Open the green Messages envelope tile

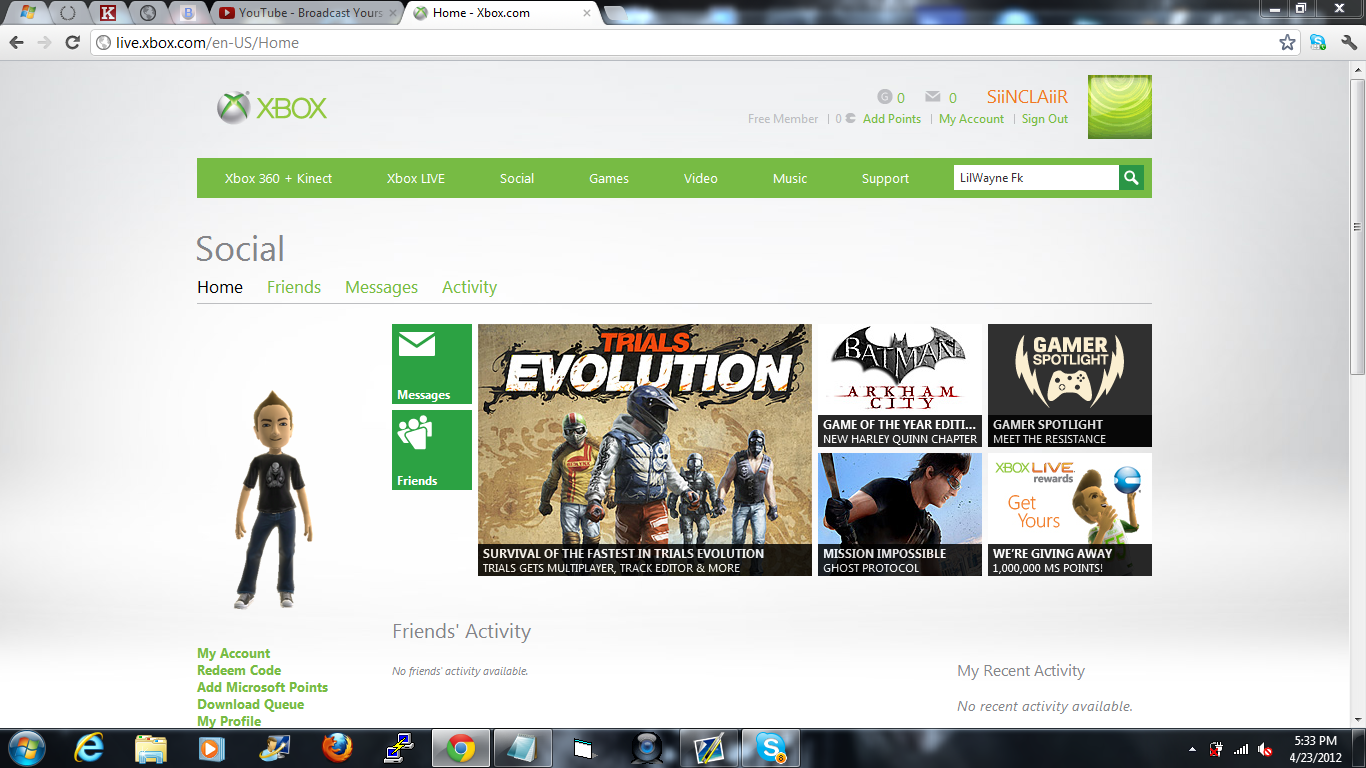[432, 364]
